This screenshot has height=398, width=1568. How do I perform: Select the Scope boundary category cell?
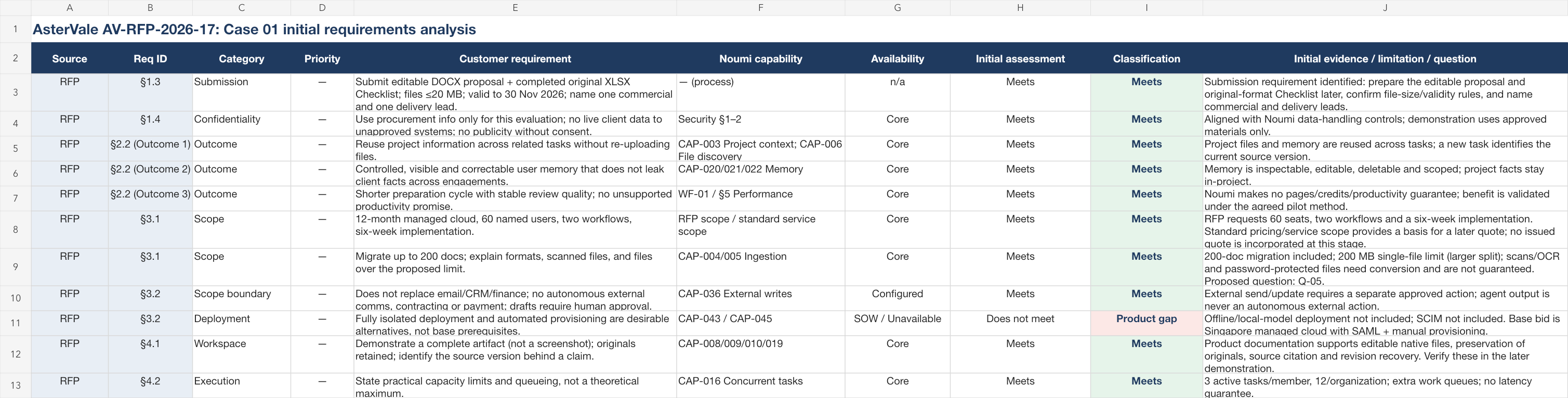tap(242, 298)
